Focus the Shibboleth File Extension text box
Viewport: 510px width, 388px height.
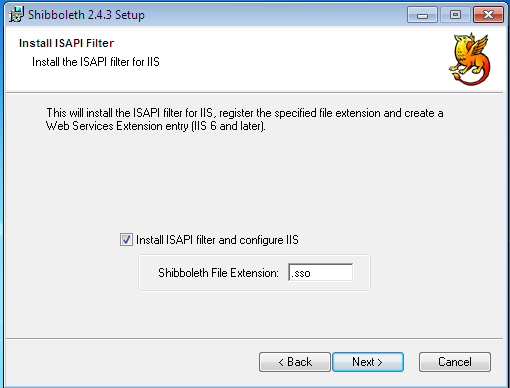pos(320,273)
